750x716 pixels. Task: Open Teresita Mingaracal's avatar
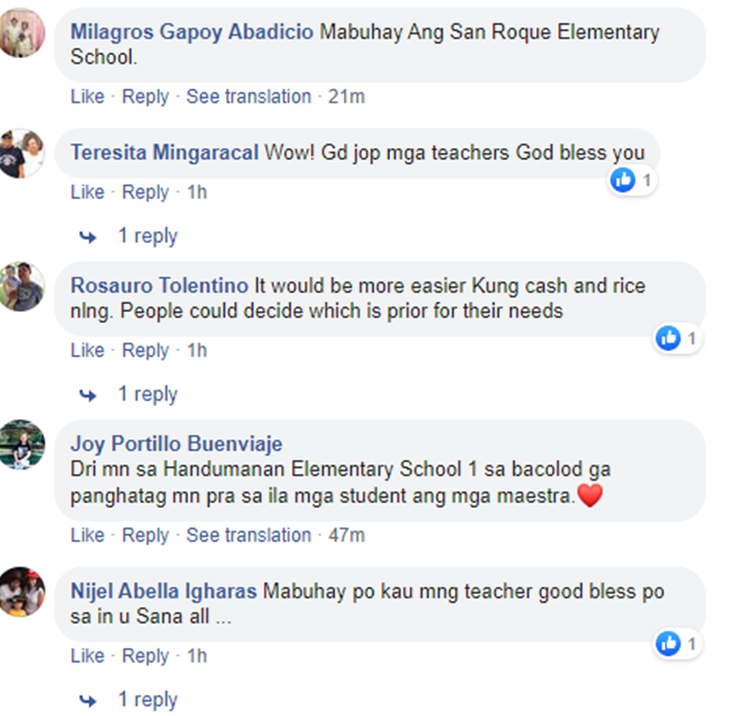coord(21,153)
